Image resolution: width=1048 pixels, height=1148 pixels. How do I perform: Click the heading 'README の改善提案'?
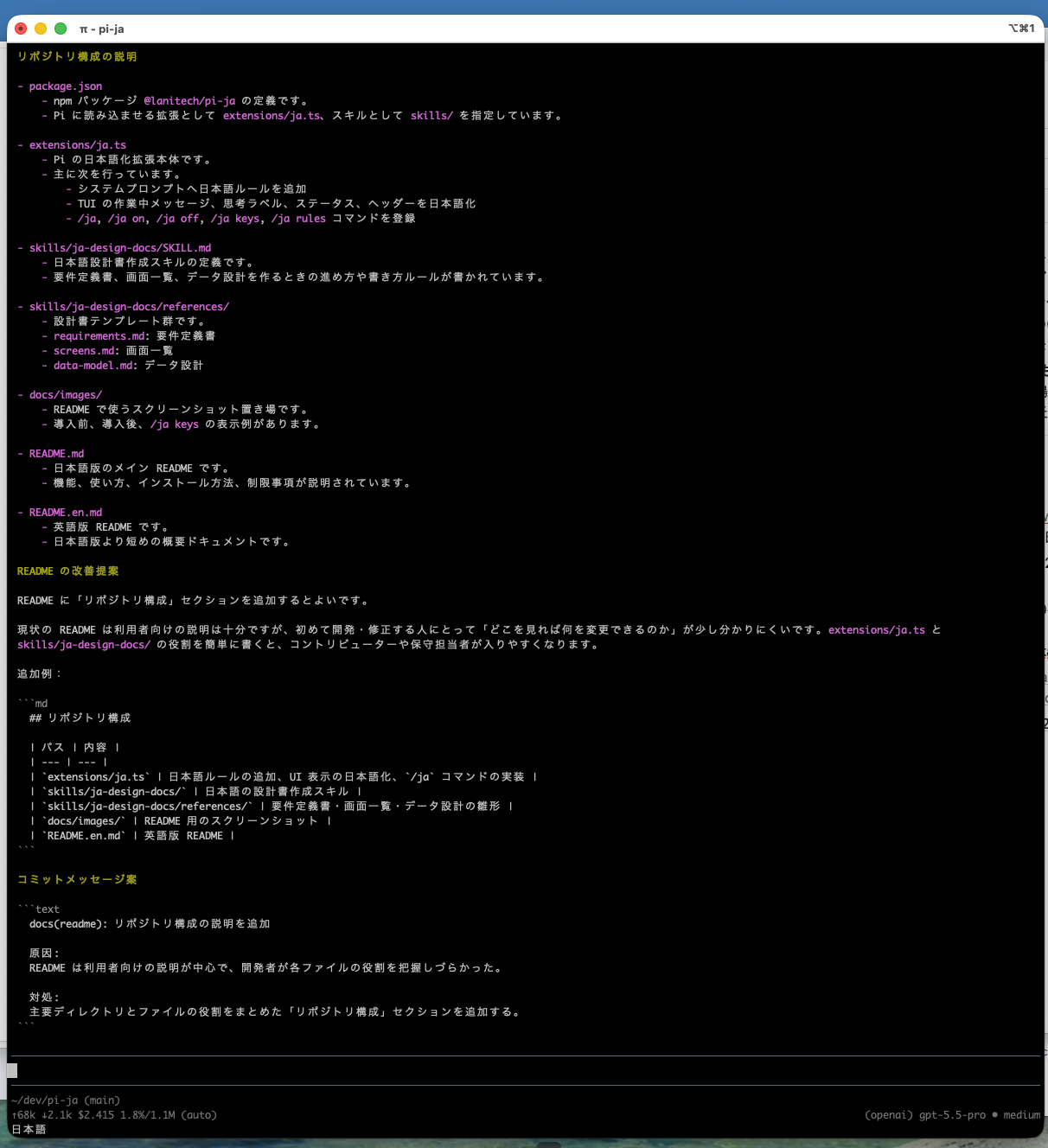click(x=67, y=571)
